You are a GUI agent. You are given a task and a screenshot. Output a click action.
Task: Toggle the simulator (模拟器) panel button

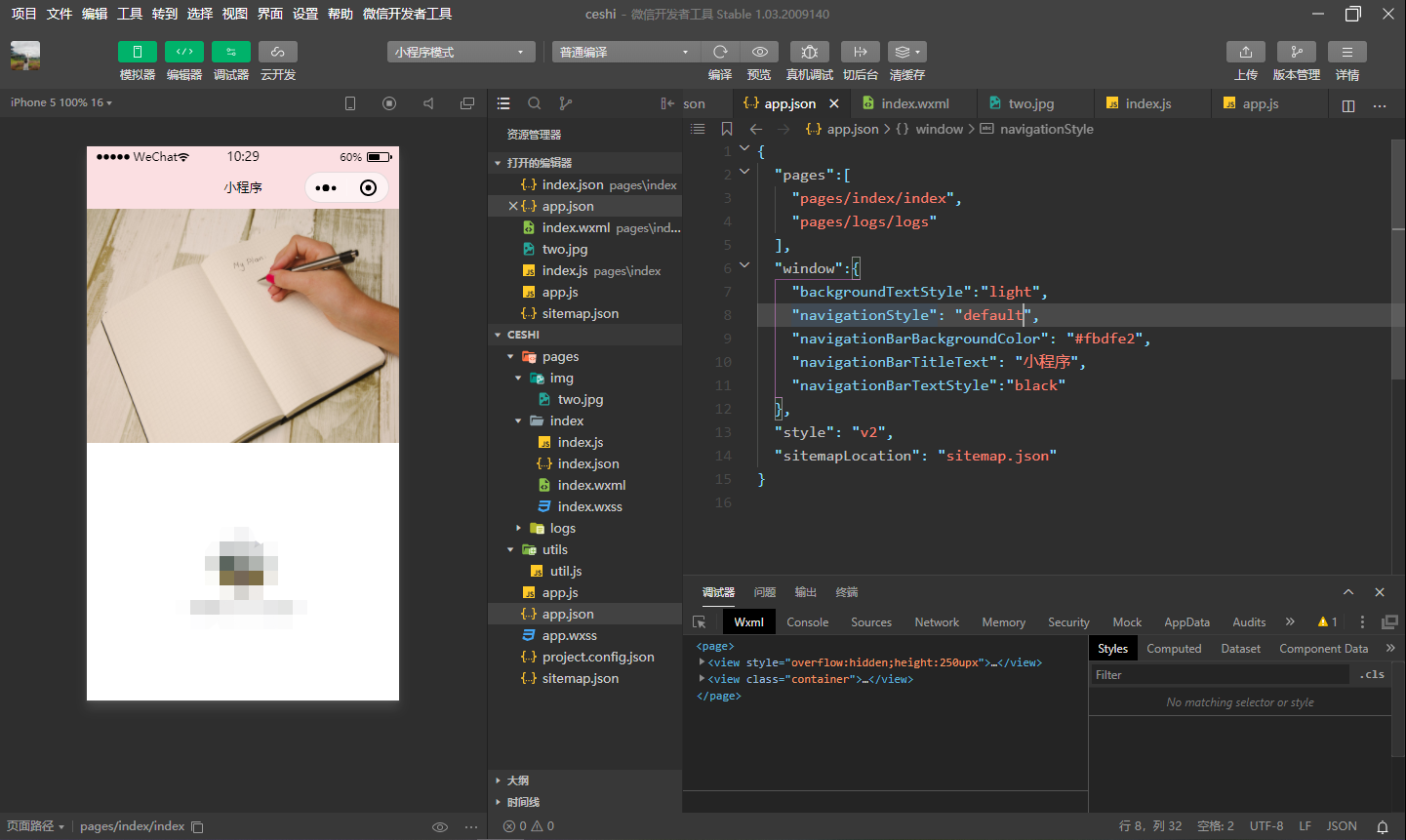[138, 52]
